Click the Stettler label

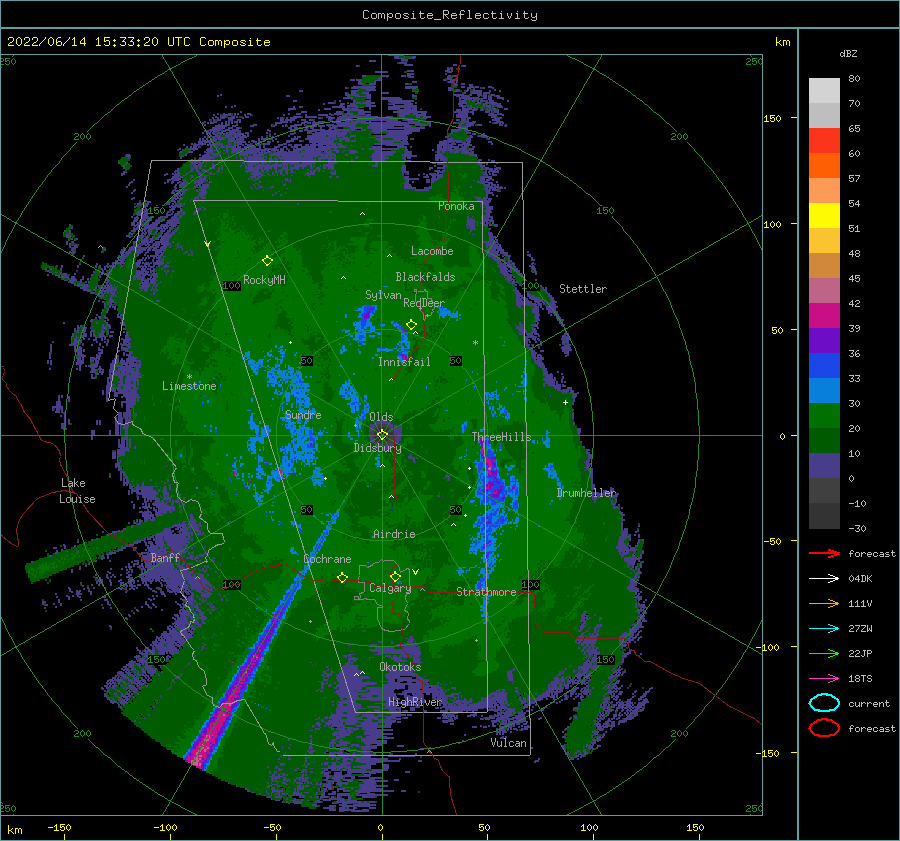click(x=583, y=289)
